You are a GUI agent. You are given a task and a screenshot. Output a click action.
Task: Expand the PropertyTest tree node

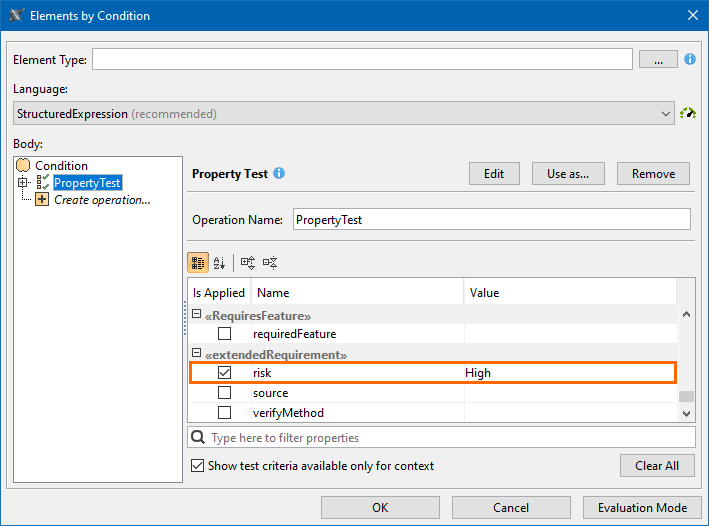click(22, 183)
